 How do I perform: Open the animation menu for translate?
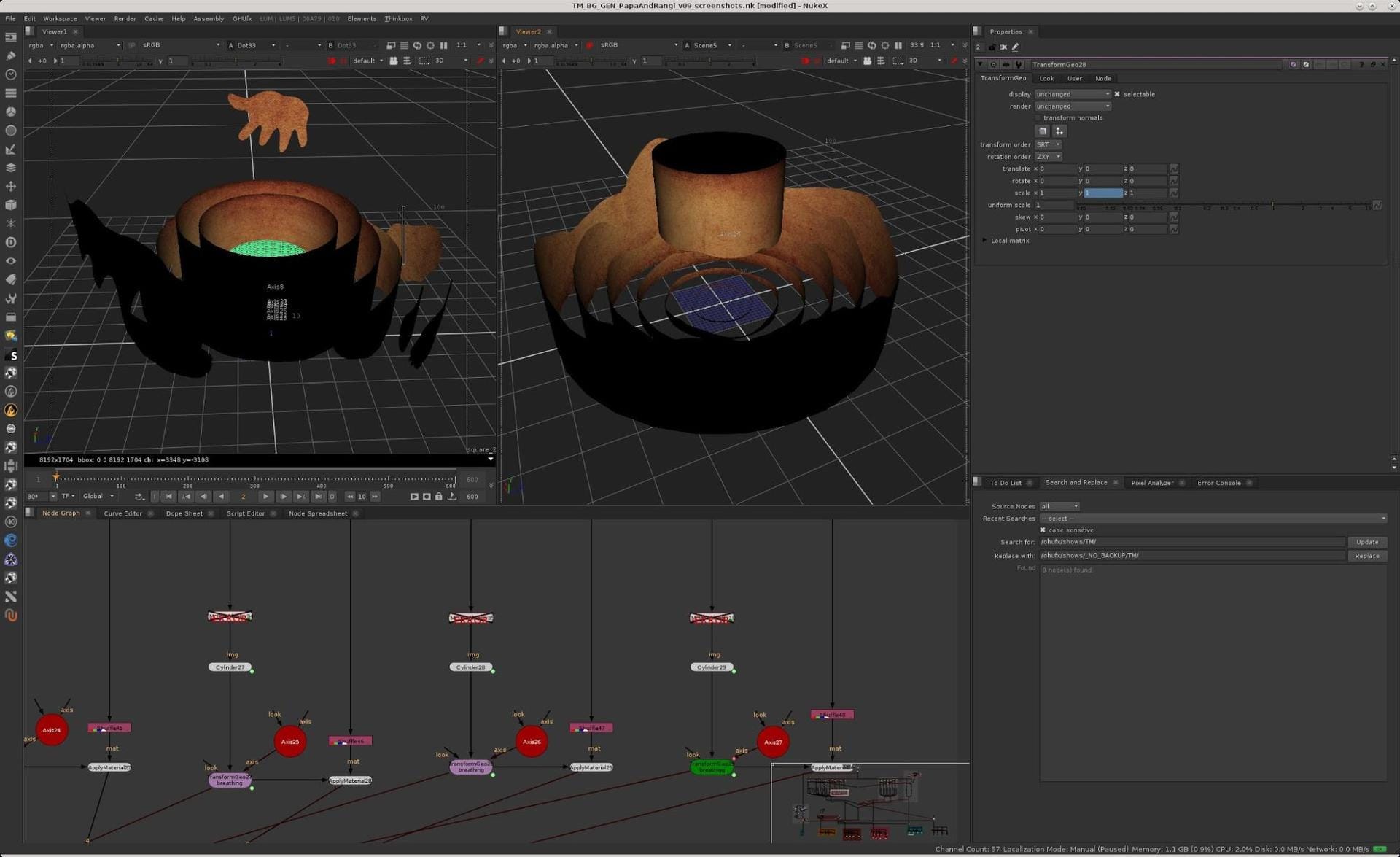[1173, 168]
